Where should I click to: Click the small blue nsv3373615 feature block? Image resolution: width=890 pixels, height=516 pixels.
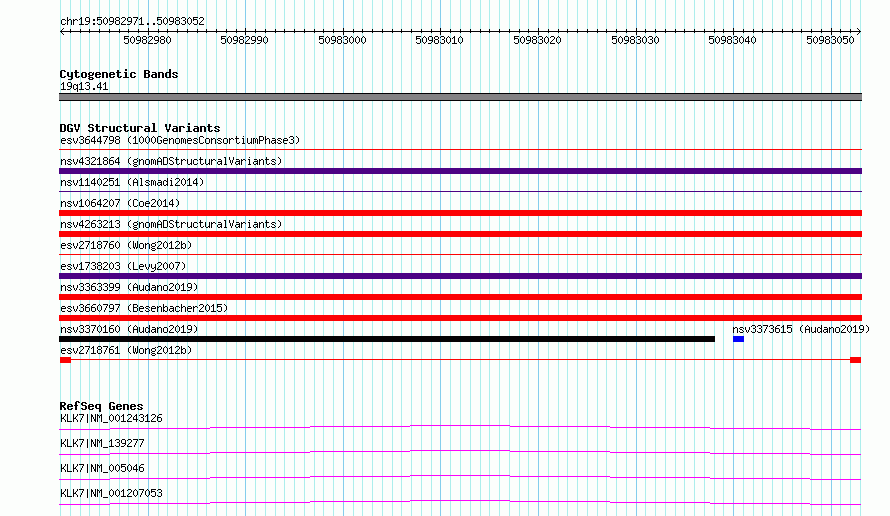[738, 339]
